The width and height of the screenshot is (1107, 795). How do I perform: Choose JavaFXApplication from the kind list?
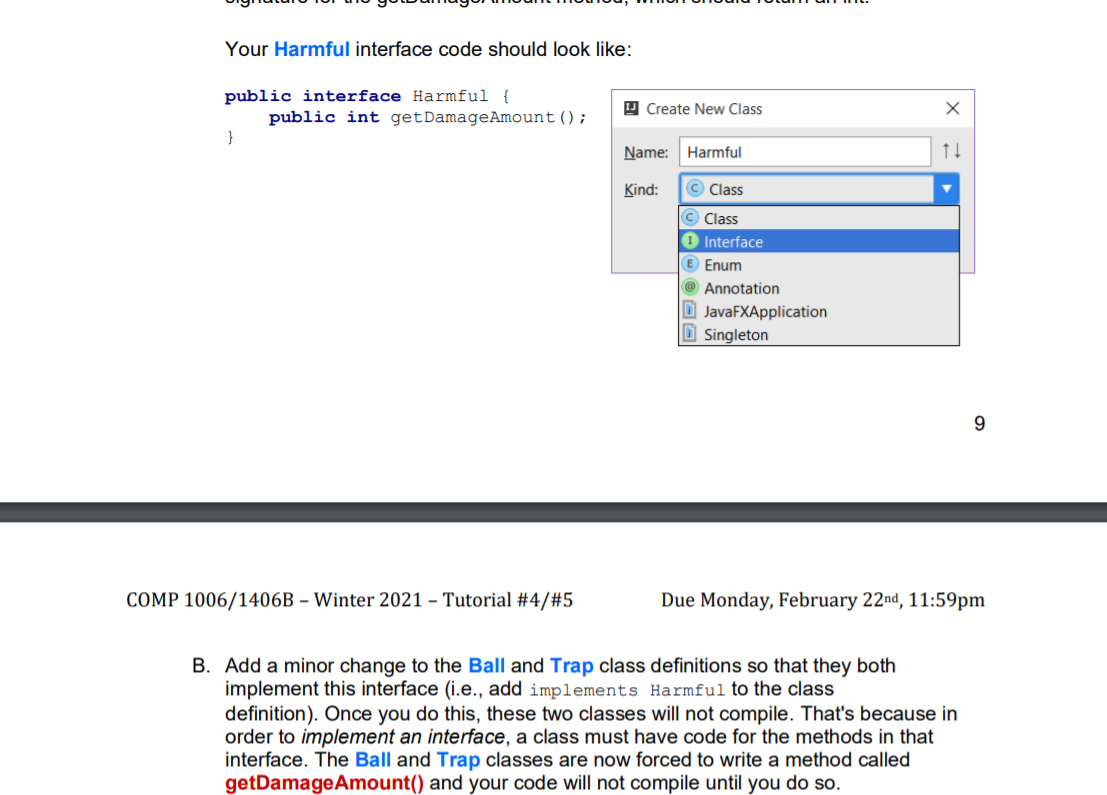pos(765,311)
